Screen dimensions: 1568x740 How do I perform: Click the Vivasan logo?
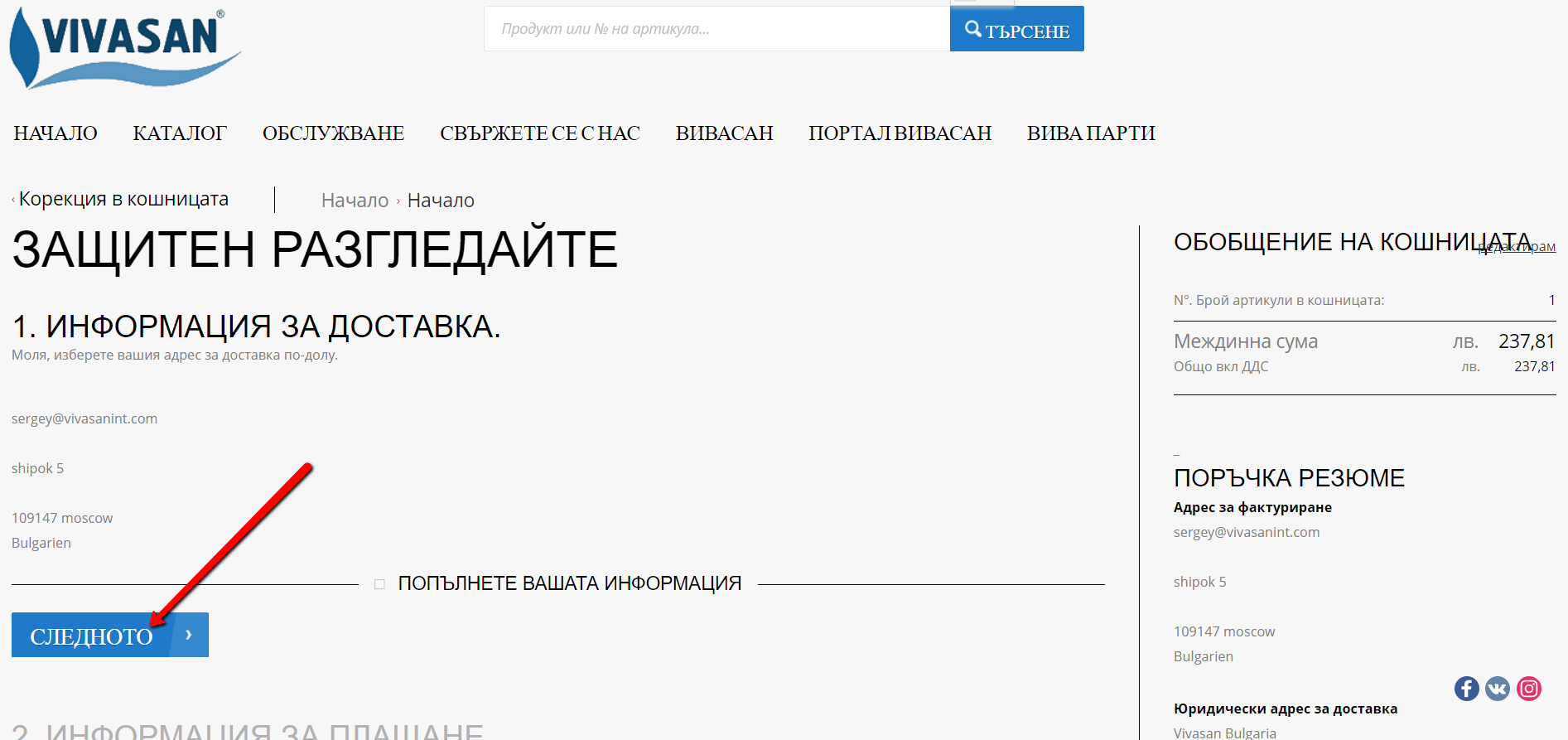[x=125, y=47]
